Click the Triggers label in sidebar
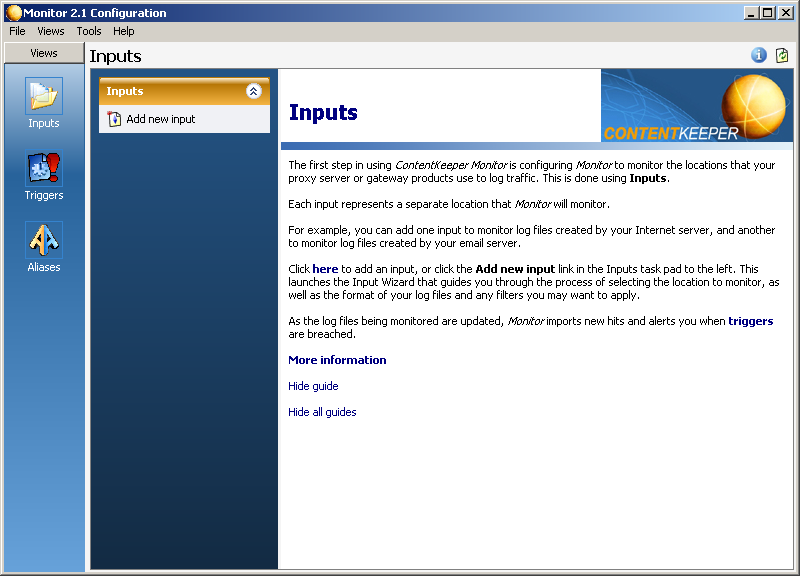The image size is (800, 576). [44, 195]
